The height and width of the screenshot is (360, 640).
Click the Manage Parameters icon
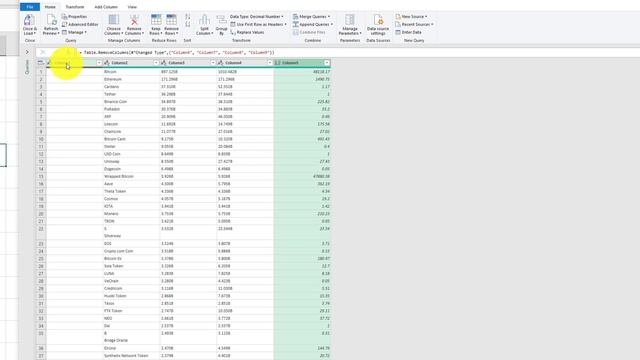click(x=350, y=20)
